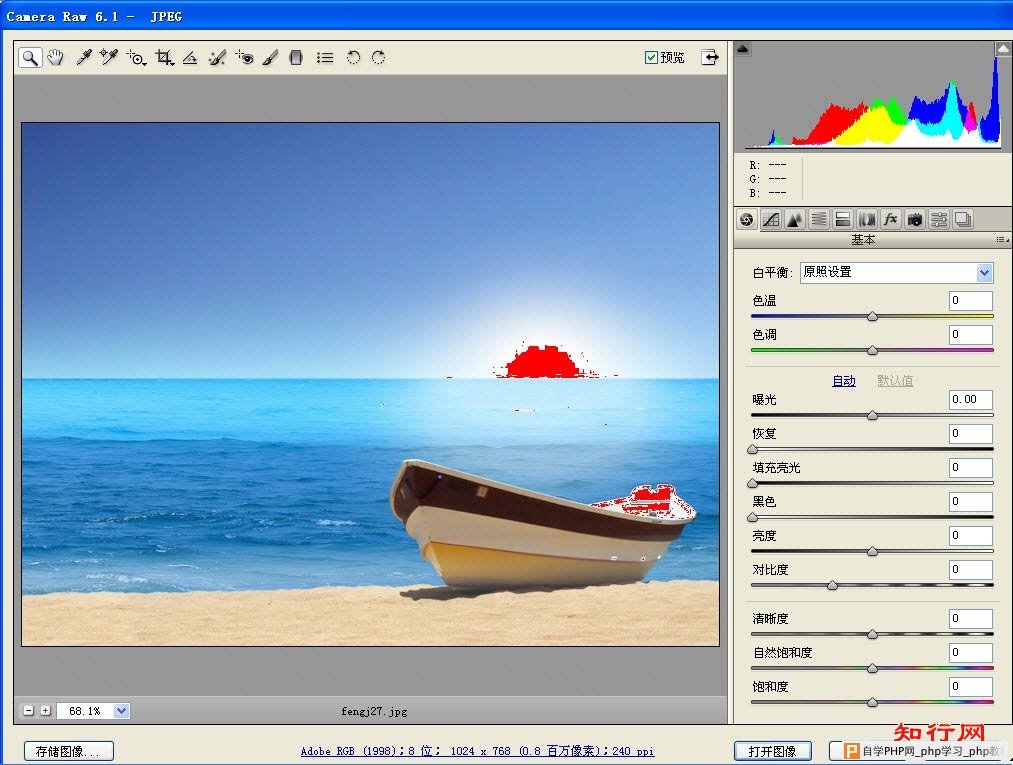Click the 黑色 blacks slider handle
Image resolution: width=1013 pixels, height=765 pixels.
click(x=752, y=518)
